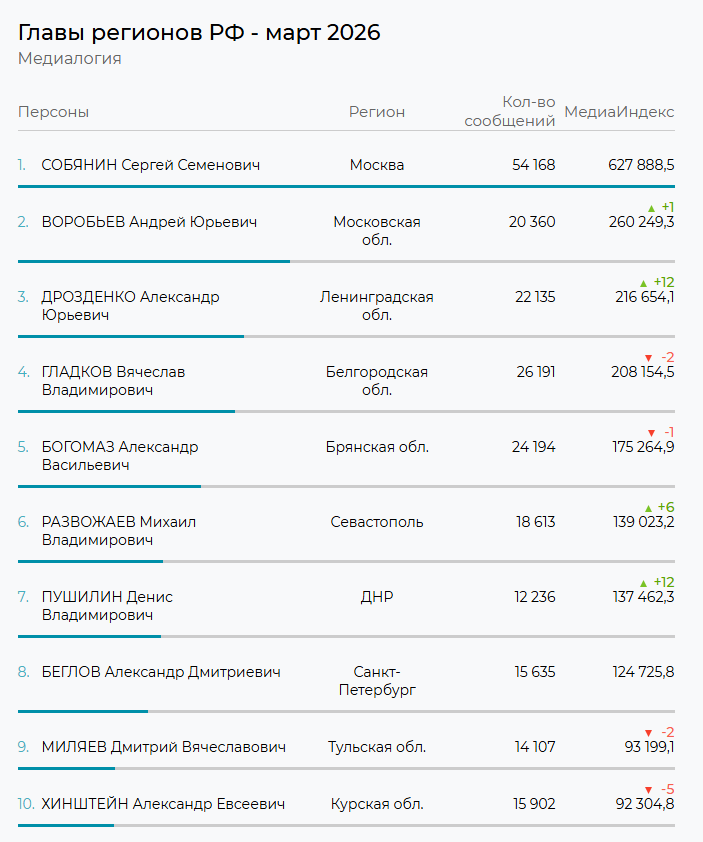The image size is (703, 842).
Task: Open СОБЯНИН Сергей Семенович entry
Action: point(150,165)
